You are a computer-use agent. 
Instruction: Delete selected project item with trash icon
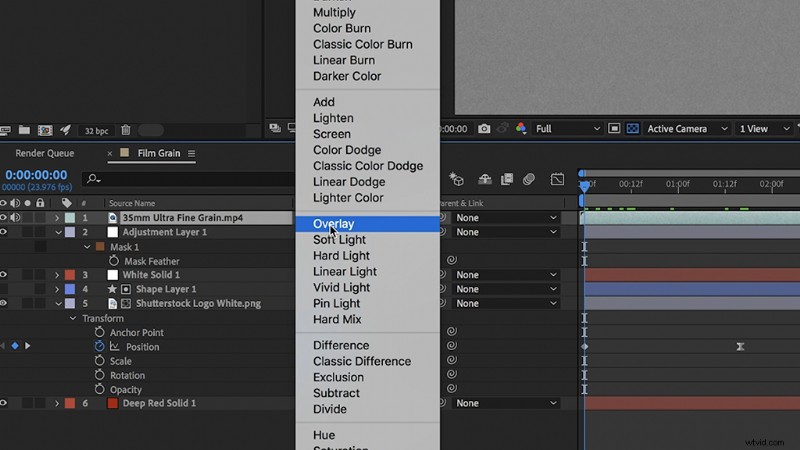(126, 130)
